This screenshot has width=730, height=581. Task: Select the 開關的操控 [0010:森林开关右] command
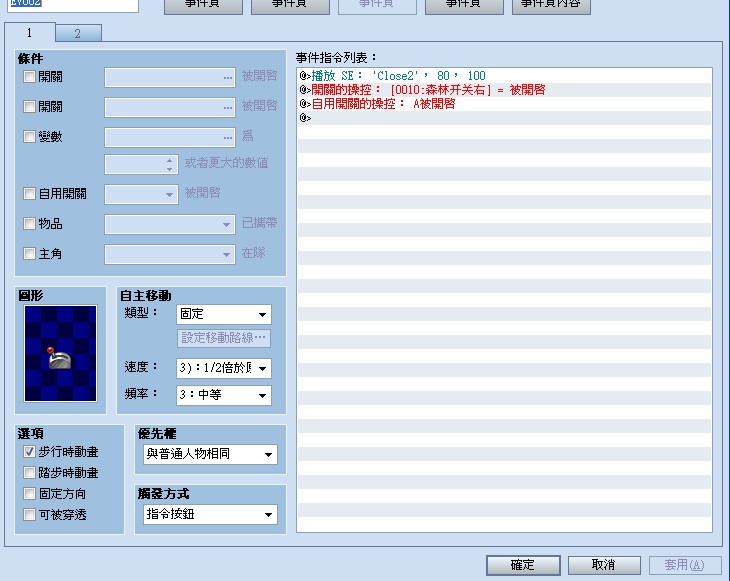505,90
